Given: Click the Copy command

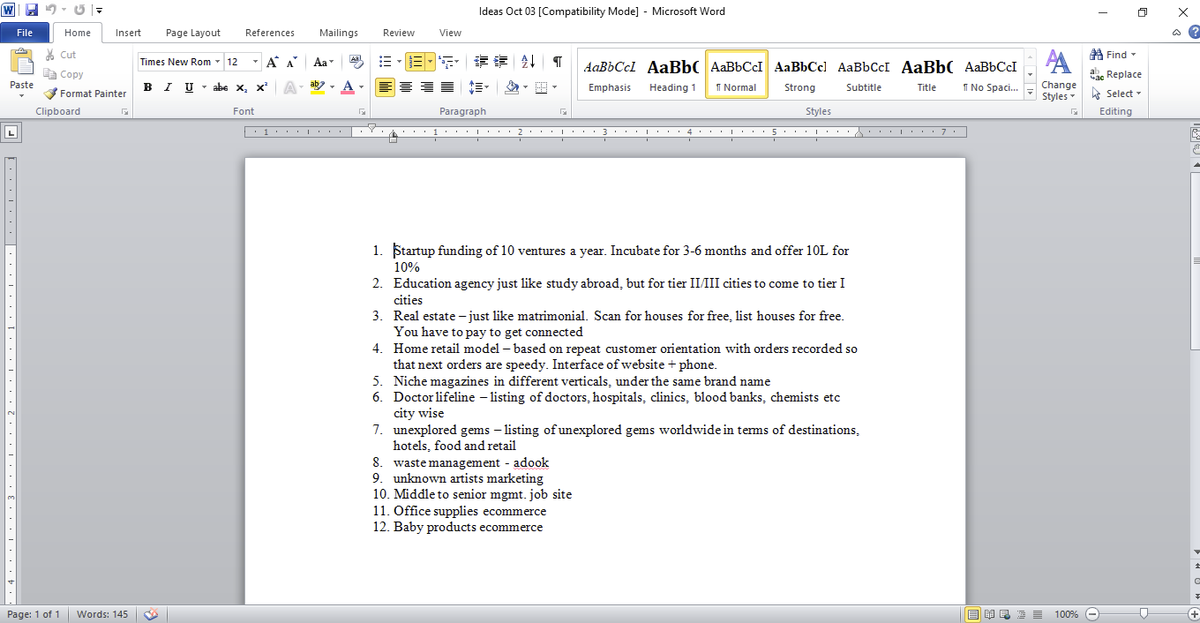Looking at the screenshot, I should pyautogui.click(x=65, y=74).
